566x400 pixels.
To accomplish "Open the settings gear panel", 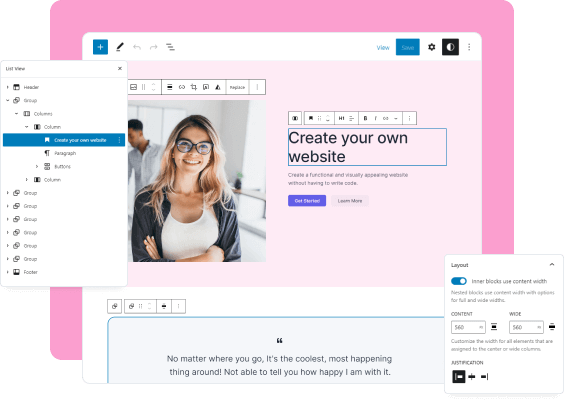I will point(431,47).
